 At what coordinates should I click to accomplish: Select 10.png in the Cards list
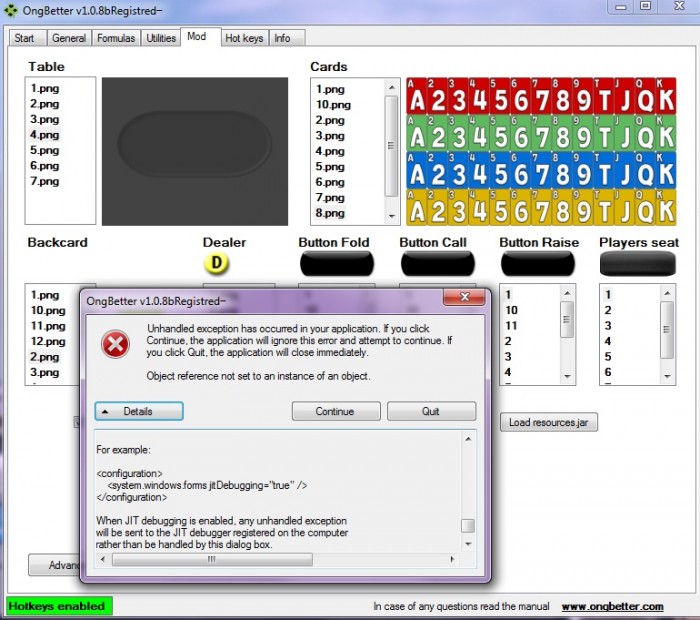pyautogui.click(x=333, y=105)
